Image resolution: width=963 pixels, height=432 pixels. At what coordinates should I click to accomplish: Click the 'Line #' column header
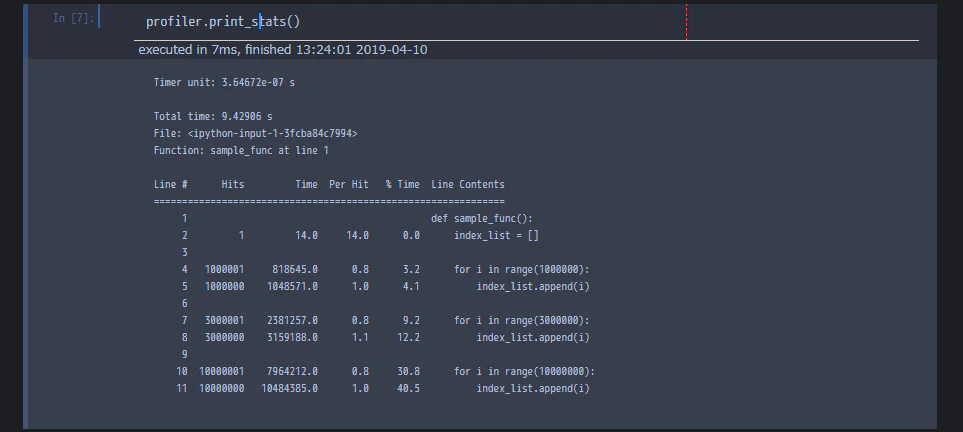pos(171,184)
